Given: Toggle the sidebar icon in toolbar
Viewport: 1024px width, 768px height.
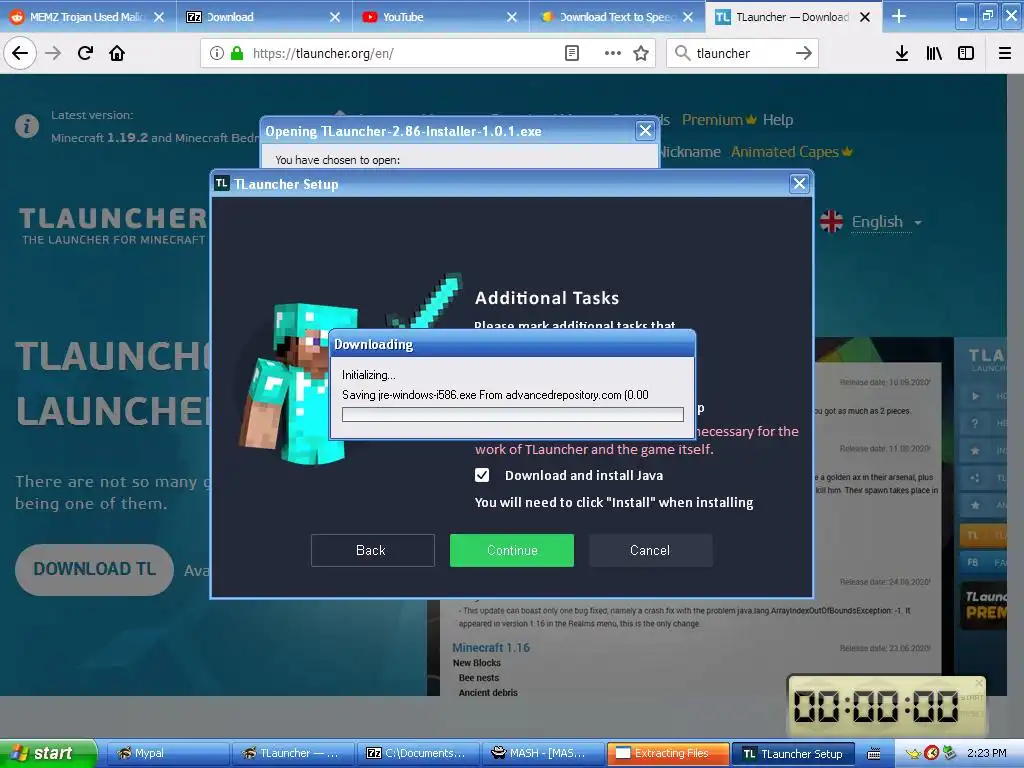Looking at the screenshot, I should pos(966,53).
